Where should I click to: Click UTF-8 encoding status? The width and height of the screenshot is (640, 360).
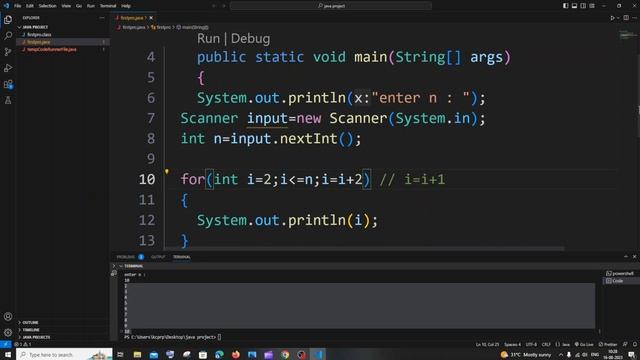pyautogui.click(x=531, y=344)
